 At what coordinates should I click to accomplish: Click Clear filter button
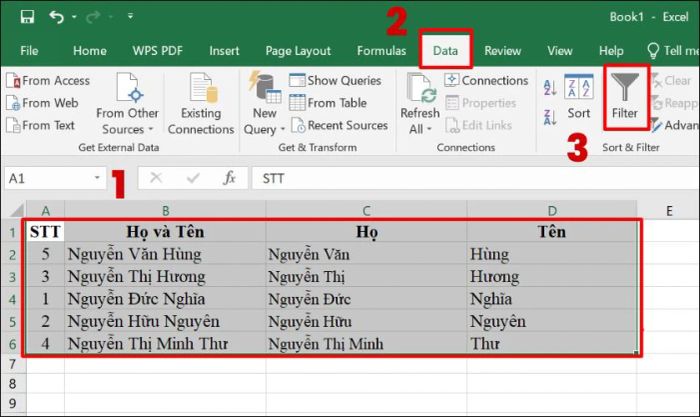tap(671, 81)
